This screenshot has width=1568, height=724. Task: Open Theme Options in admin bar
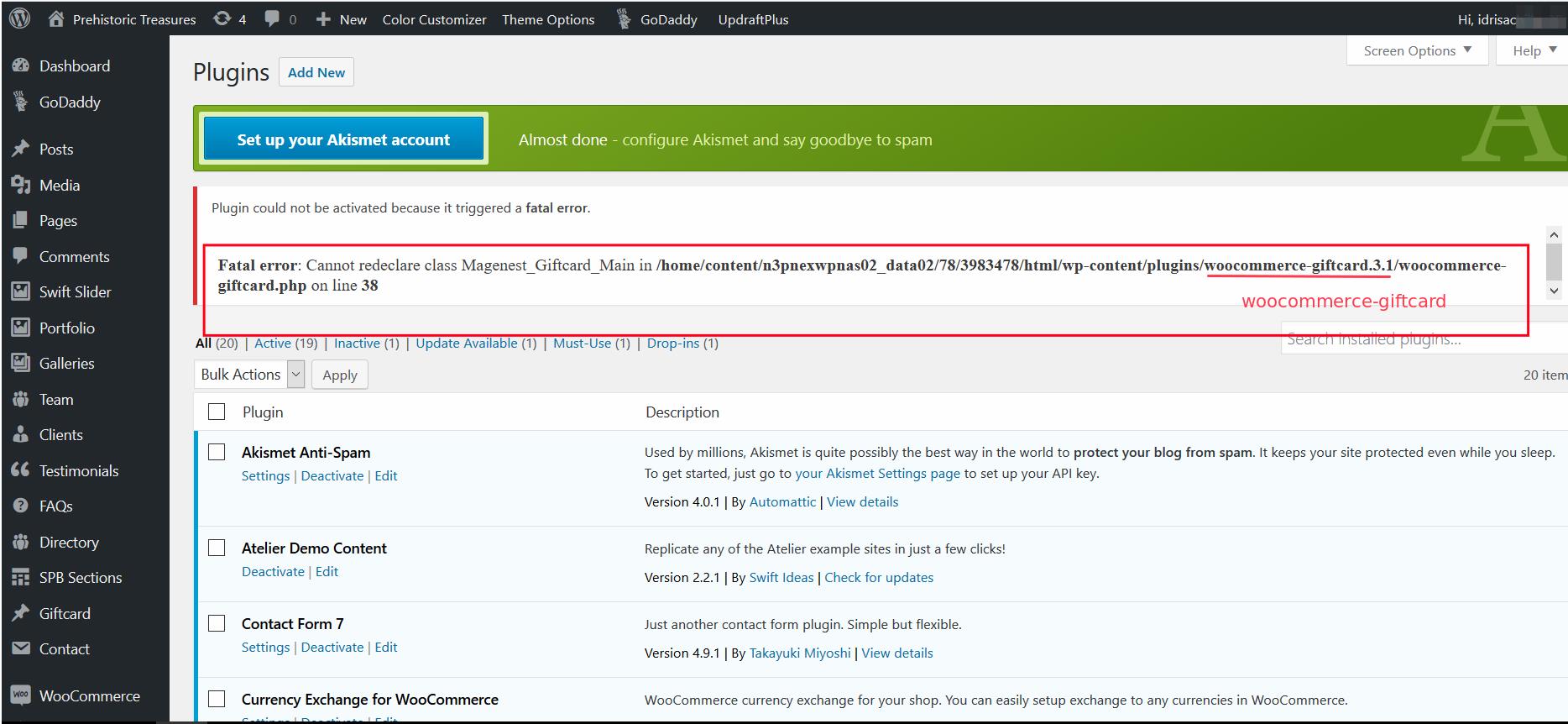tap(548, 19)
